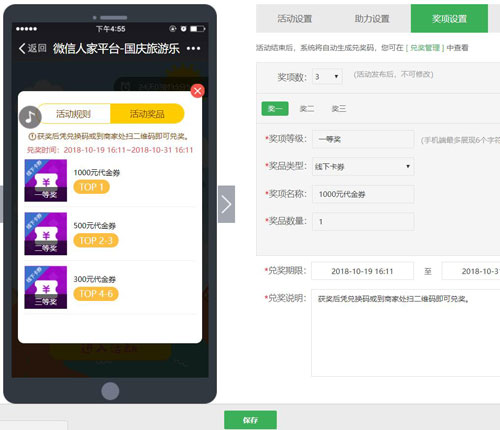Open the 兑奖管理 link
Image resolution: width=500 pixels, height=430 pixels.
[x=425, y=48]
